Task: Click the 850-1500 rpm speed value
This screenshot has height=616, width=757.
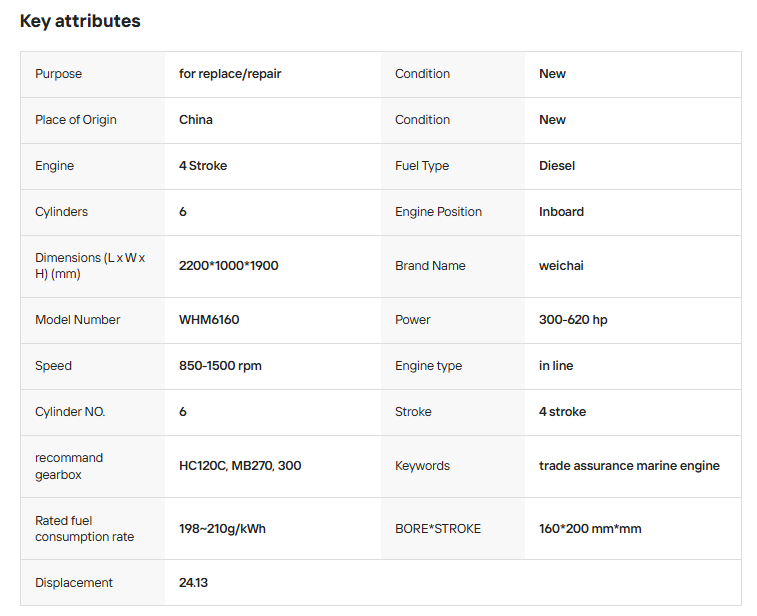Action: (220, 366)
